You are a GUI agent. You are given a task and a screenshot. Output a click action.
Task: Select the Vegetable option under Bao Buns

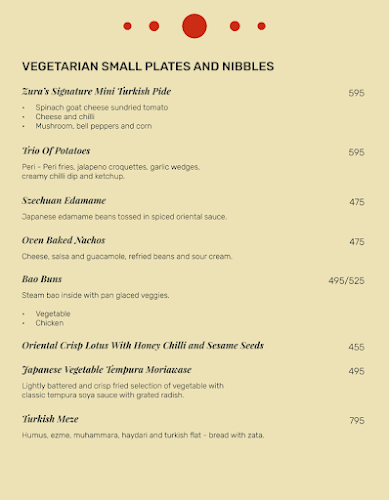click(53, 314)
